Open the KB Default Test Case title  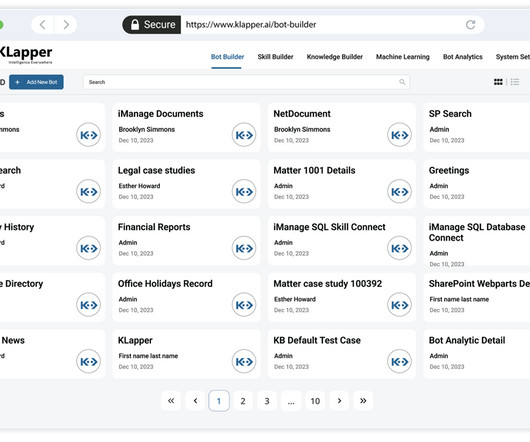click(x=317, y=340)
